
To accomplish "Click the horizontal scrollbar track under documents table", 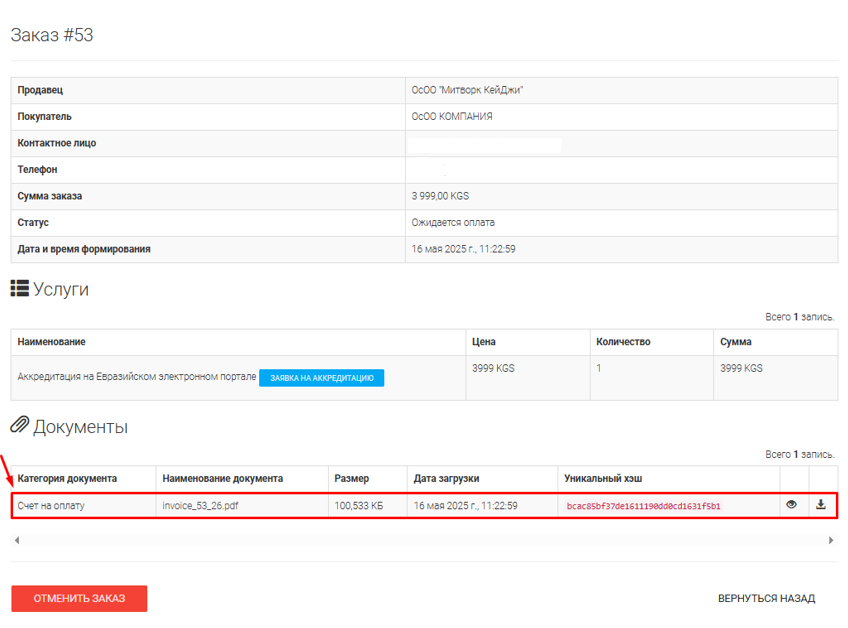I will (x=424, y=540).
